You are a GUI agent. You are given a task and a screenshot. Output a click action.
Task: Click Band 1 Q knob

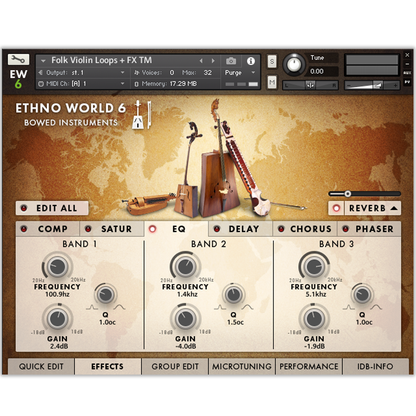105,295
